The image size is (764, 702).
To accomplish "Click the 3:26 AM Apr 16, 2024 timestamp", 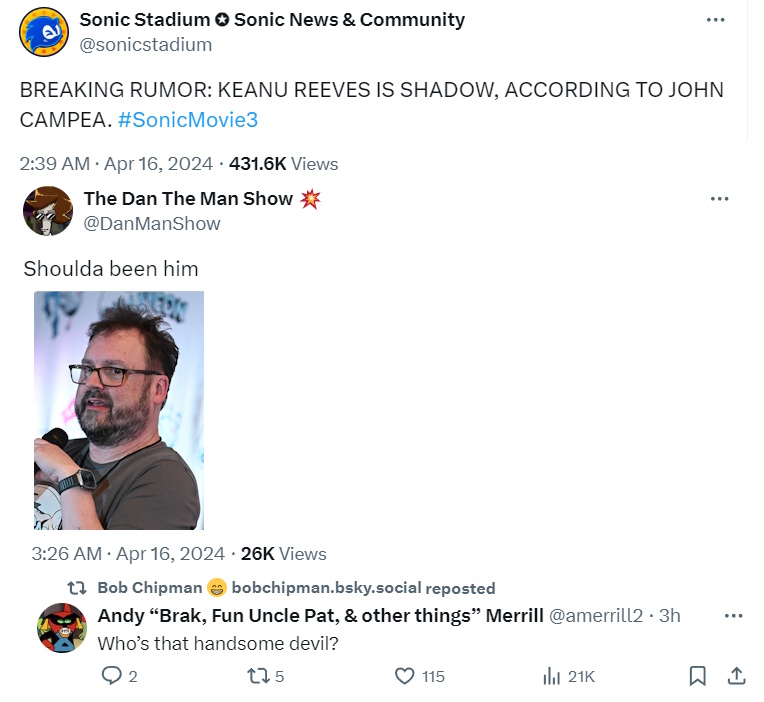I will pyautogui.click(x=128, y=554).
